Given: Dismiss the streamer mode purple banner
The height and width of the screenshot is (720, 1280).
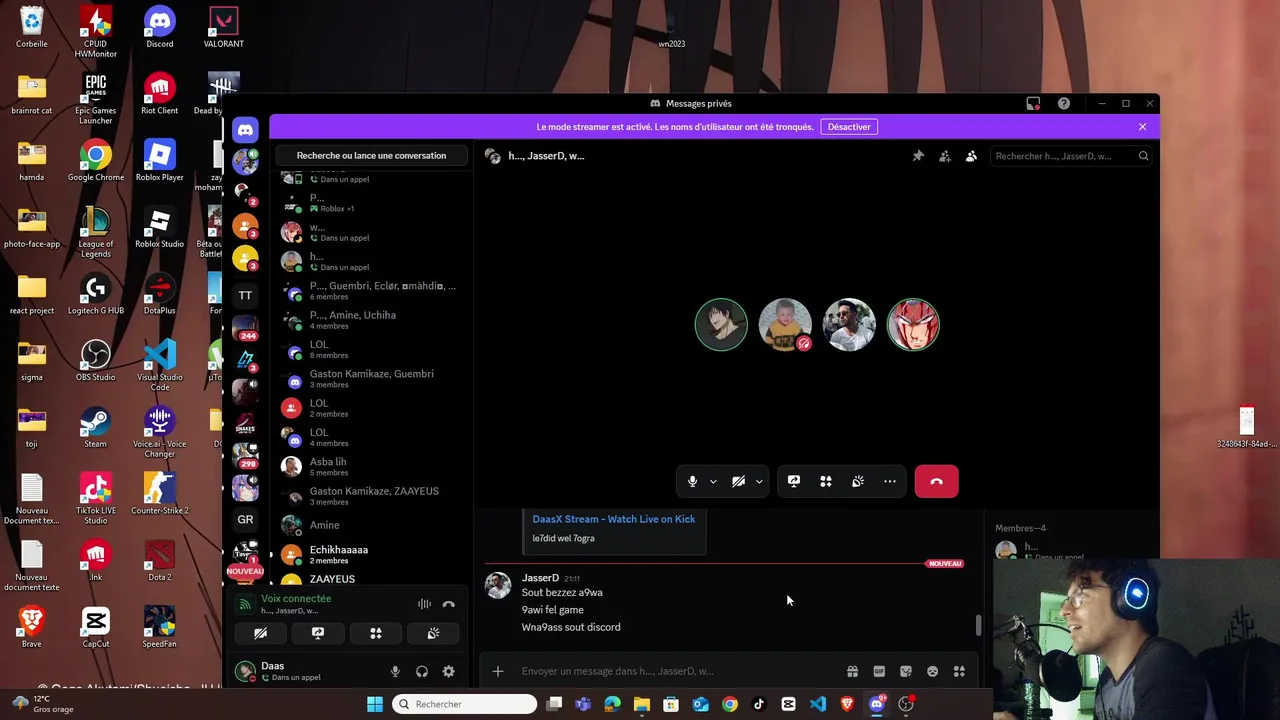Looking at the screenshot, I should pos(1142,127).
